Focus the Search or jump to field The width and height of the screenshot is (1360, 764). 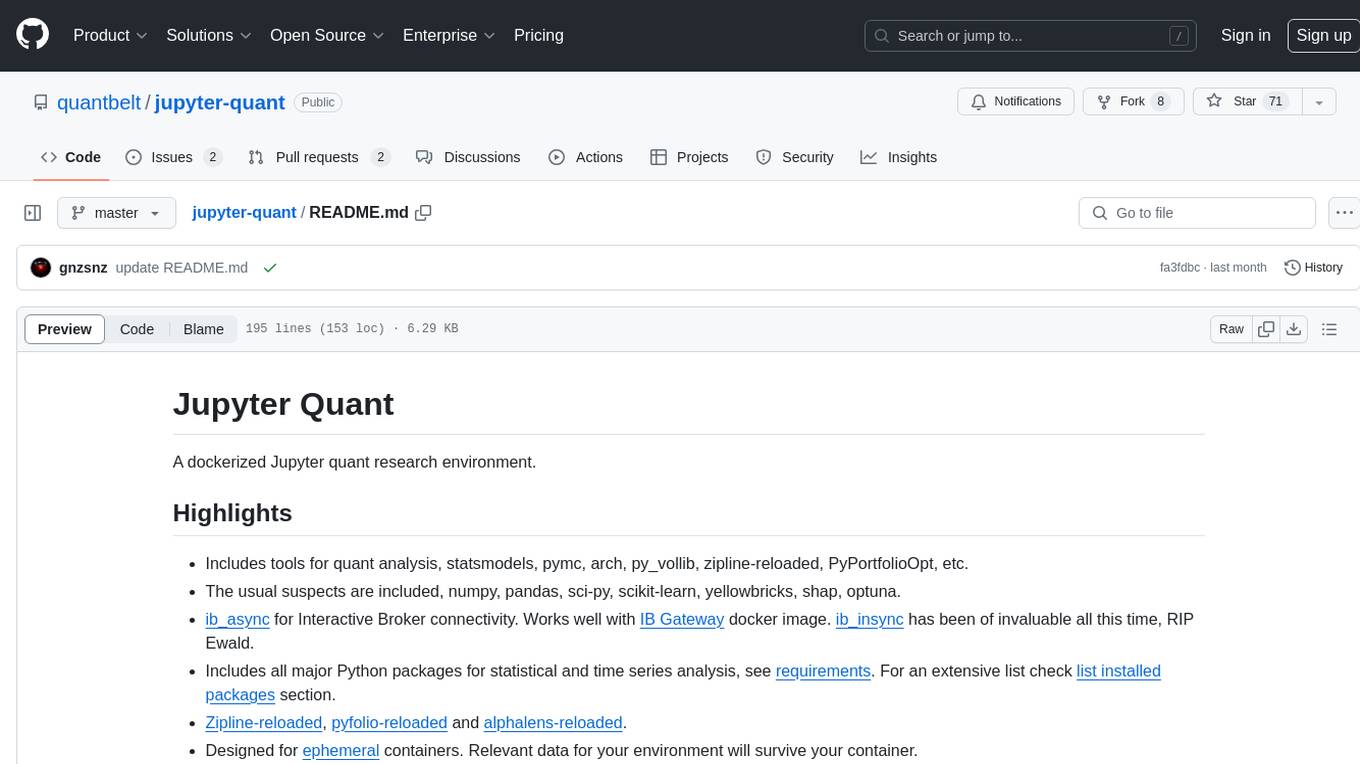[x=1031, y=36]
